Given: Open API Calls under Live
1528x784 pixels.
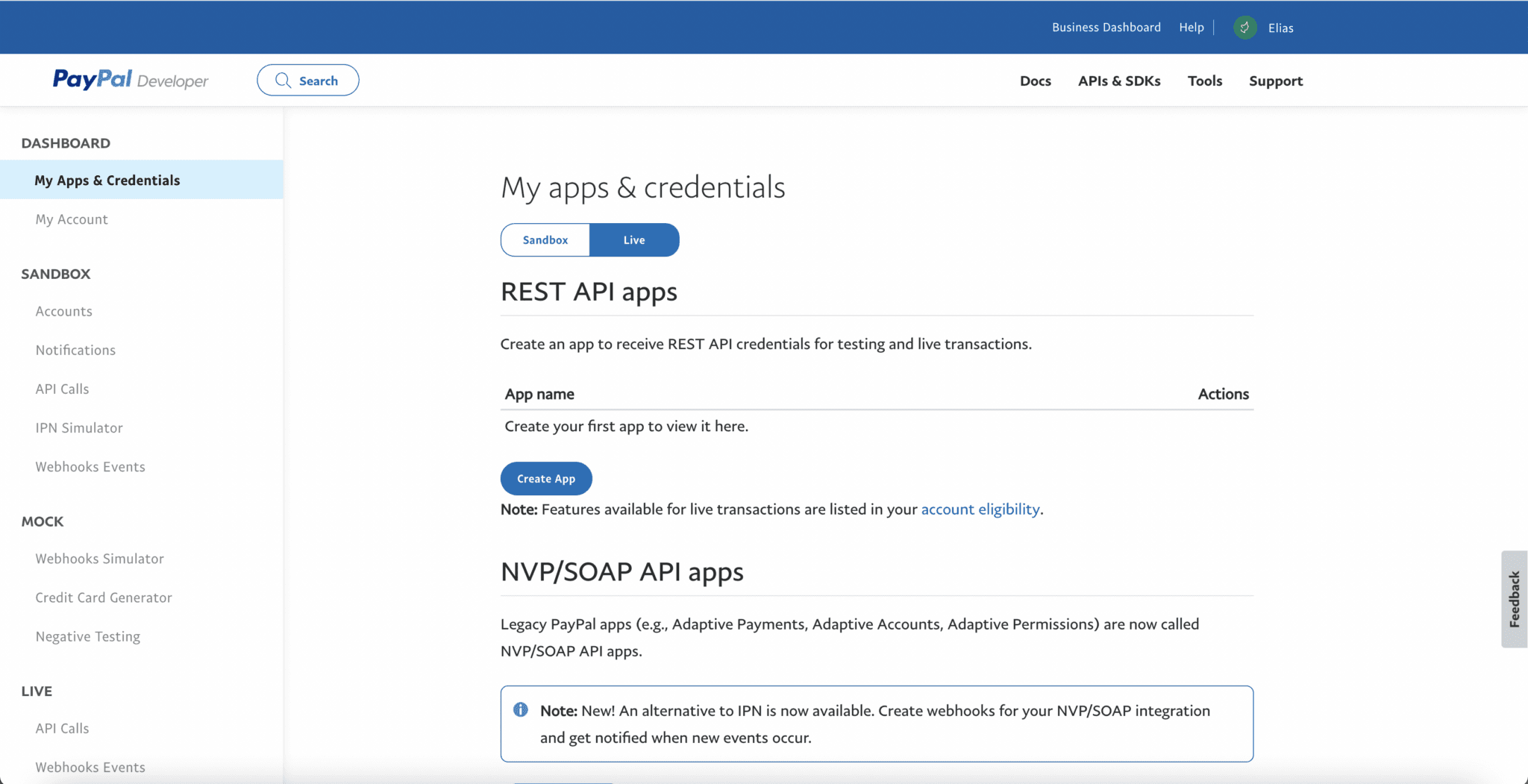Looking at the screenshot, I should coord(62,728).
